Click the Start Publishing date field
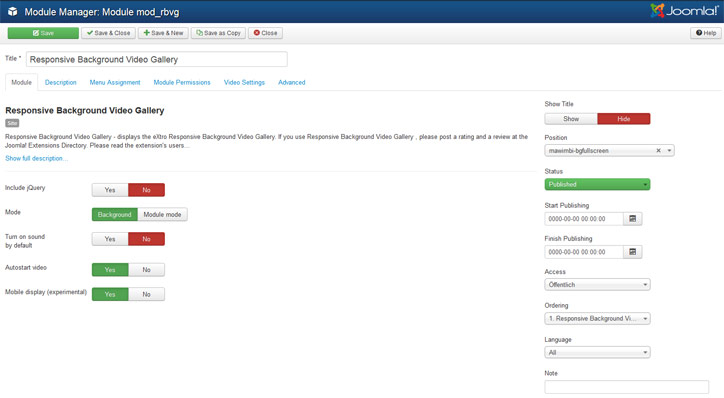Viewport: 724px width, 398px height. click(x=584, y=219)
